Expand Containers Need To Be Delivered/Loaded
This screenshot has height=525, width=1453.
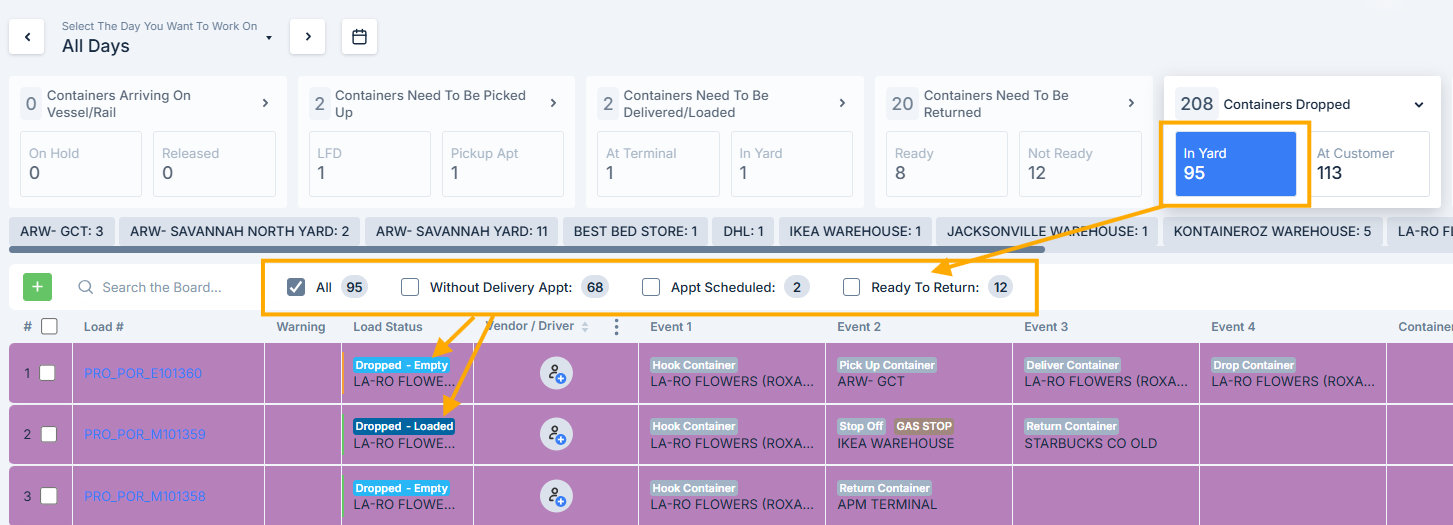pos(842,103)
